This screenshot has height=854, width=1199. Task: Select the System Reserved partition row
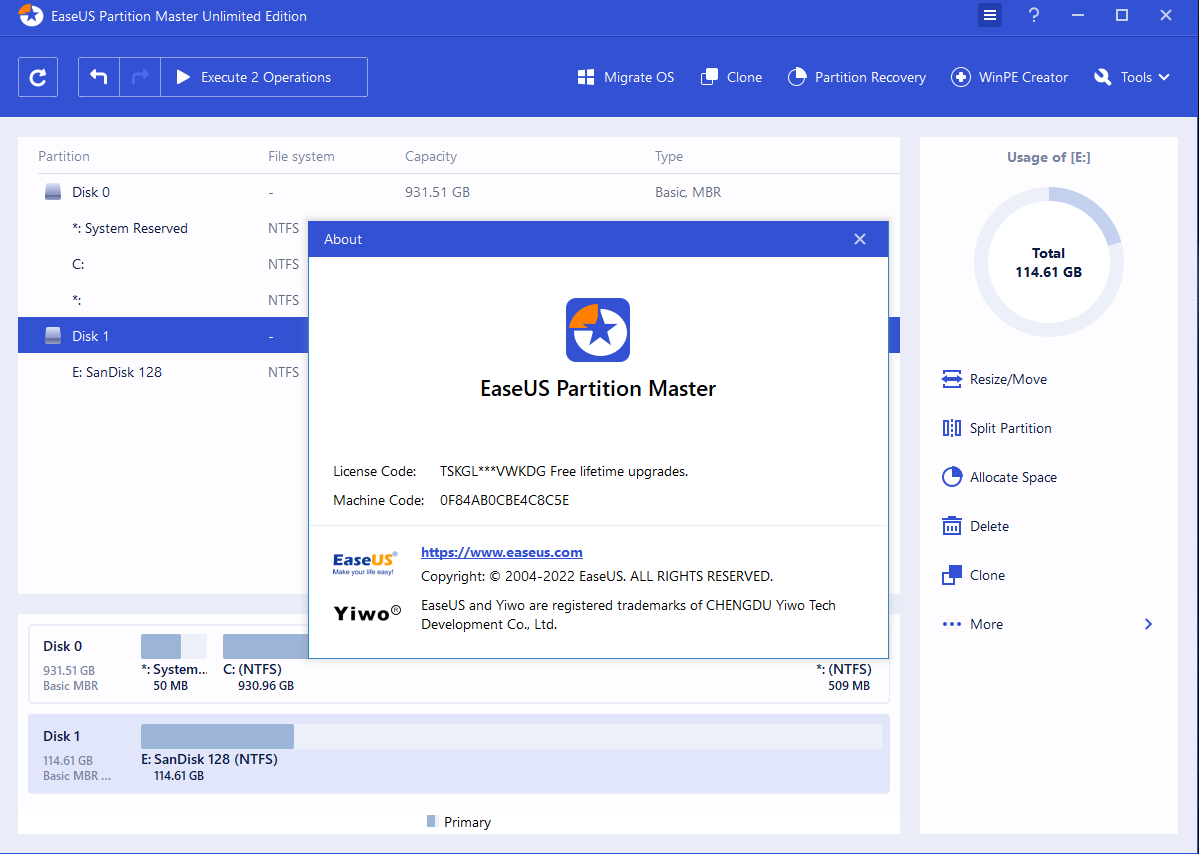(163, 228)
